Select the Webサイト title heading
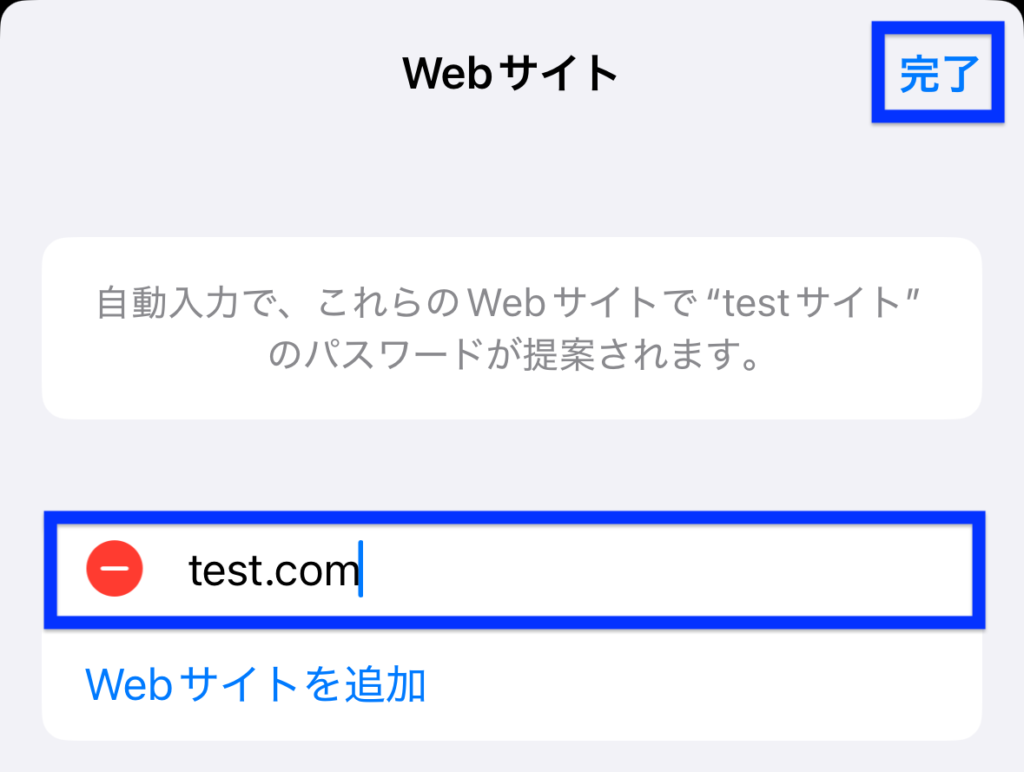The height and width of the screenshot is (772, 1024). [x=510, y=73]
